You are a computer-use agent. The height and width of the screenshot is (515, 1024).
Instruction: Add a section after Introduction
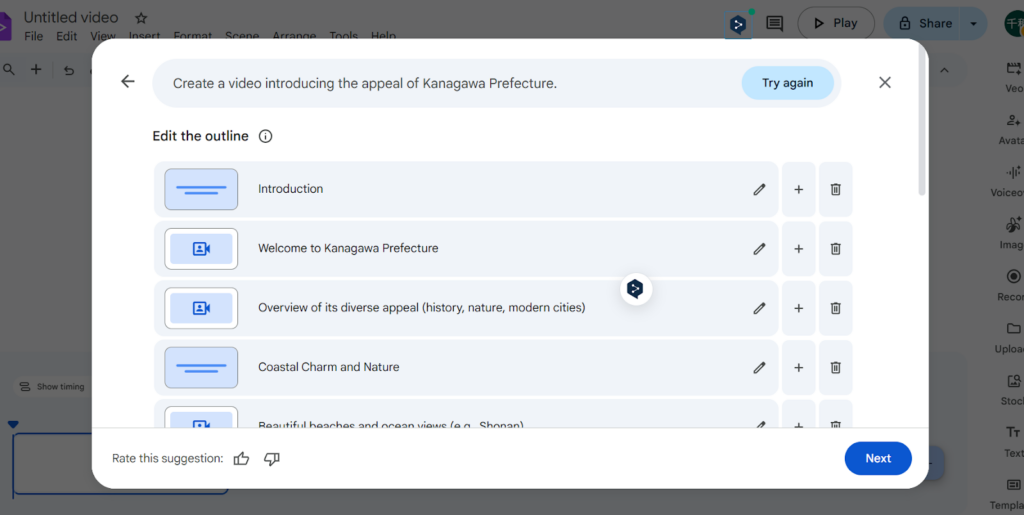coord(798,189)
